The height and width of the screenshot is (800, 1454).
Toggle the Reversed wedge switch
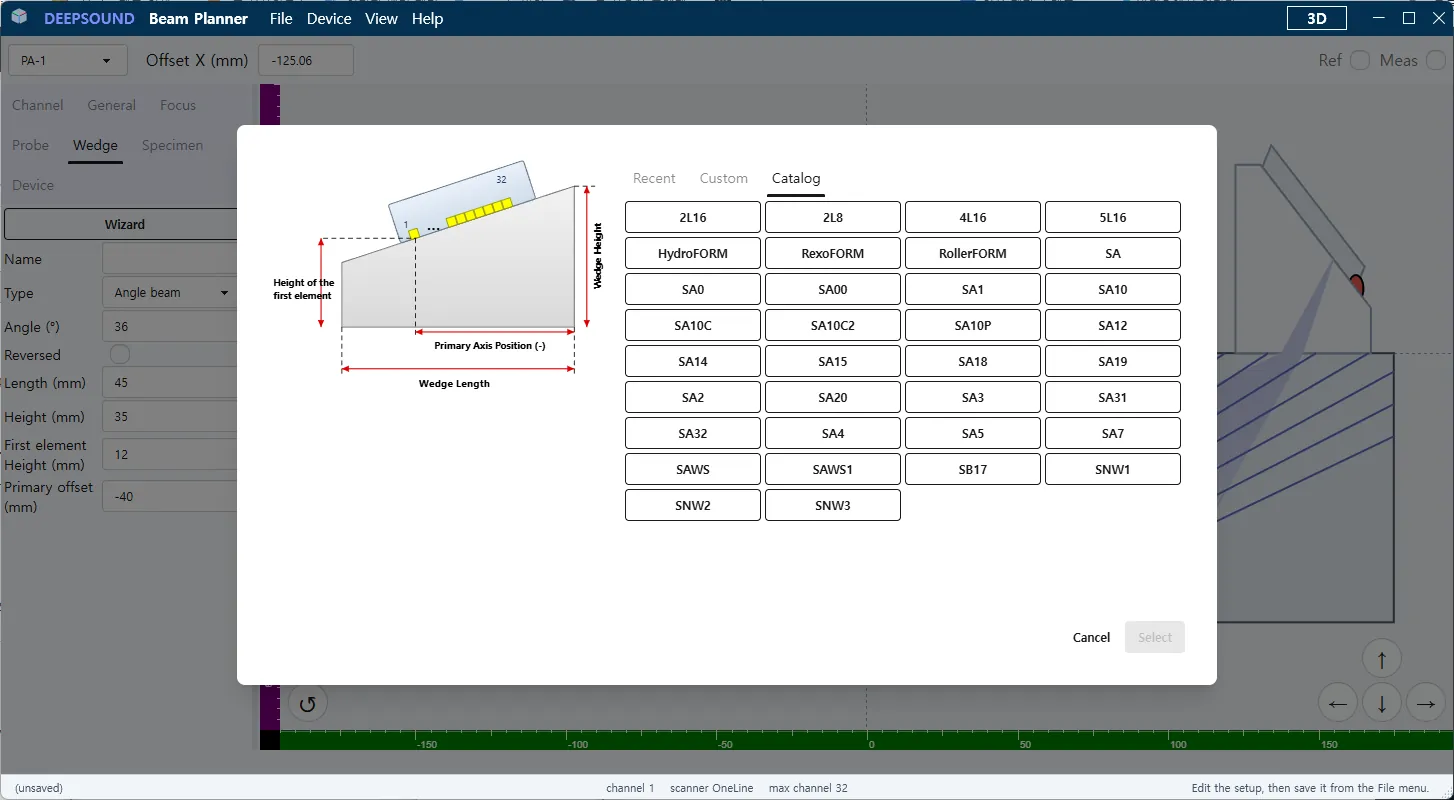pyautogui.click(x=120, y=355)
